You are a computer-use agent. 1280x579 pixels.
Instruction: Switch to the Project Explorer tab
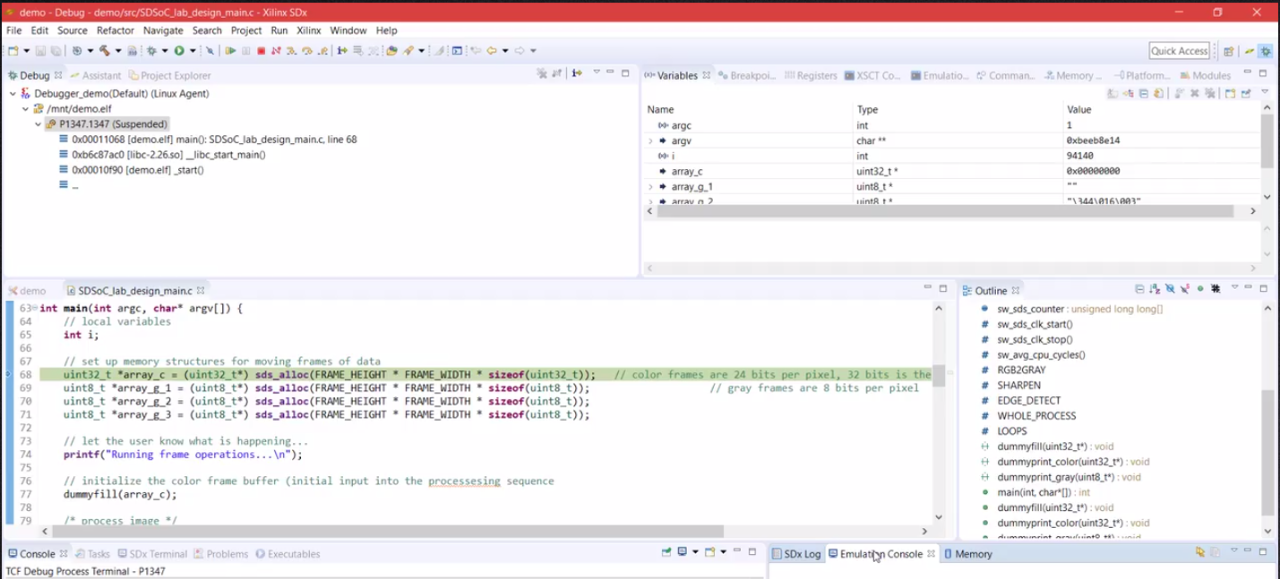point(169,75)
